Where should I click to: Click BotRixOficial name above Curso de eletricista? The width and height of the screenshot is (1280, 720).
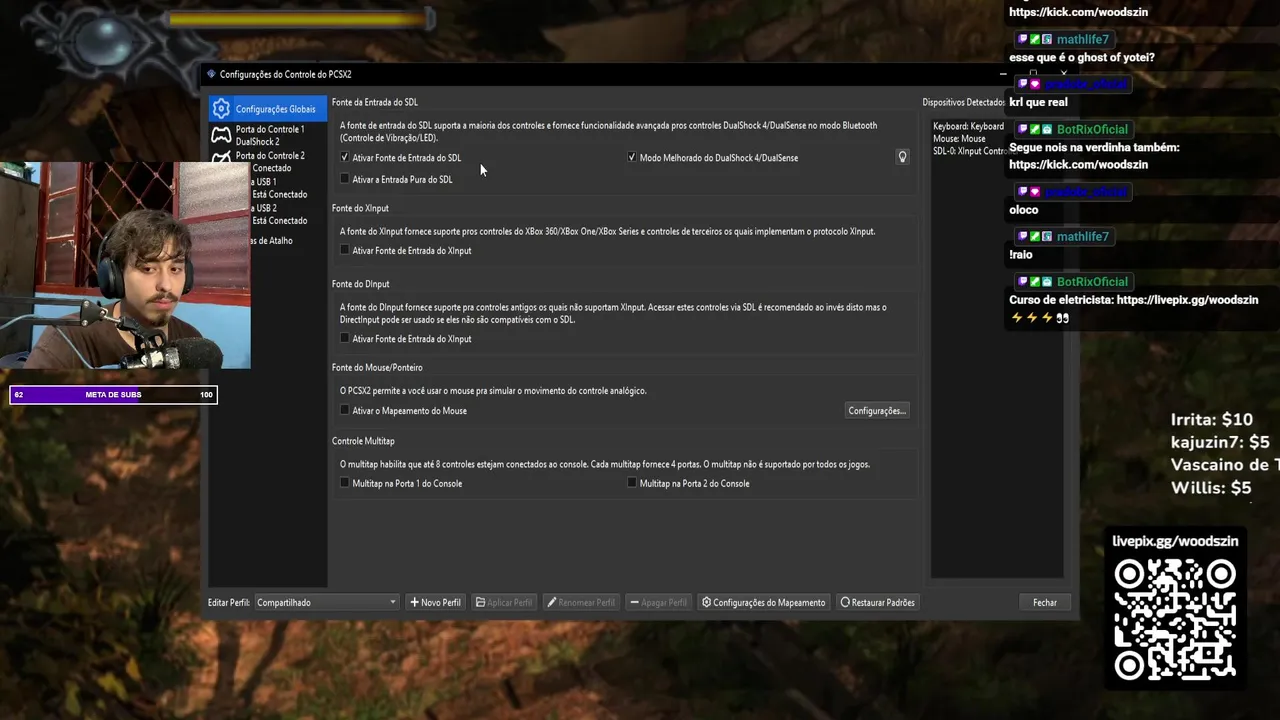[1092, 282]
